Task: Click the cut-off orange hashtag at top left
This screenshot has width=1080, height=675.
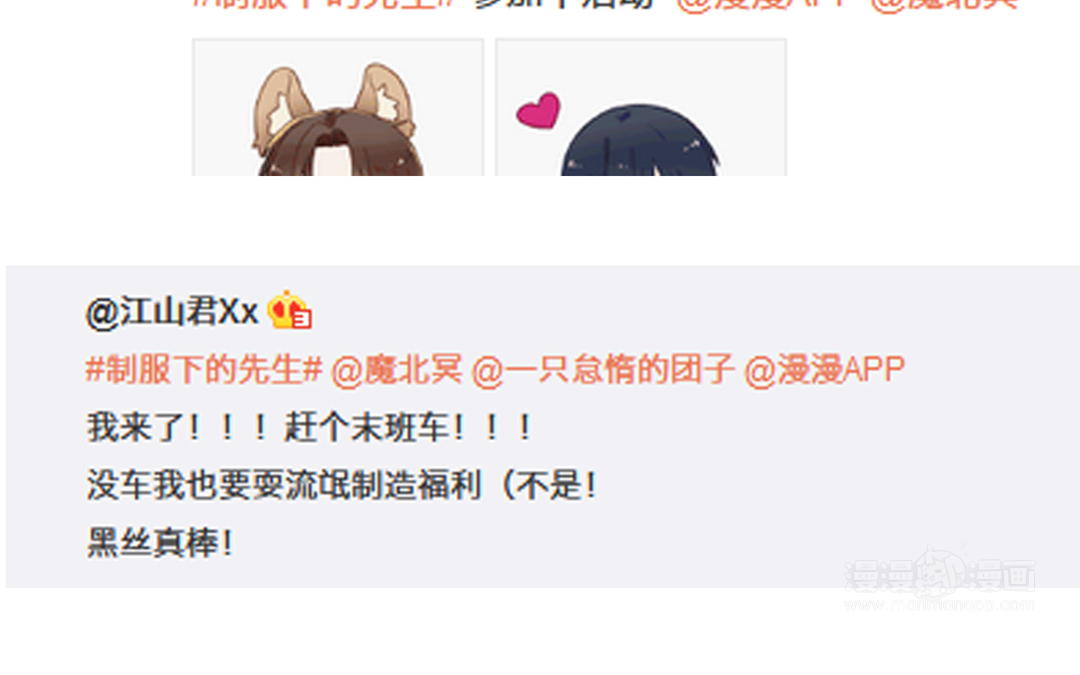Action: point(324,4)
